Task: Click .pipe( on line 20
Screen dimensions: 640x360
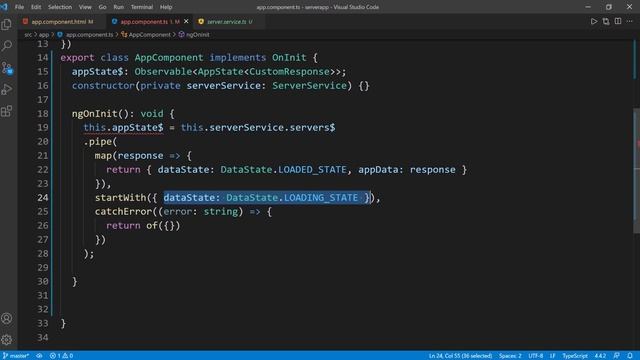Action: pyautogui.click(x=100, y=142)
